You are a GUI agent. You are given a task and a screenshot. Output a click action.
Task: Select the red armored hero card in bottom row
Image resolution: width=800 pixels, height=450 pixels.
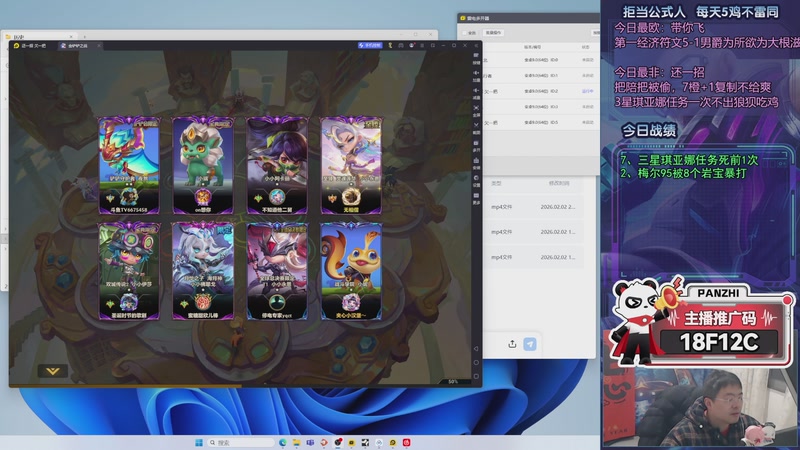click(x=277, y=271)
